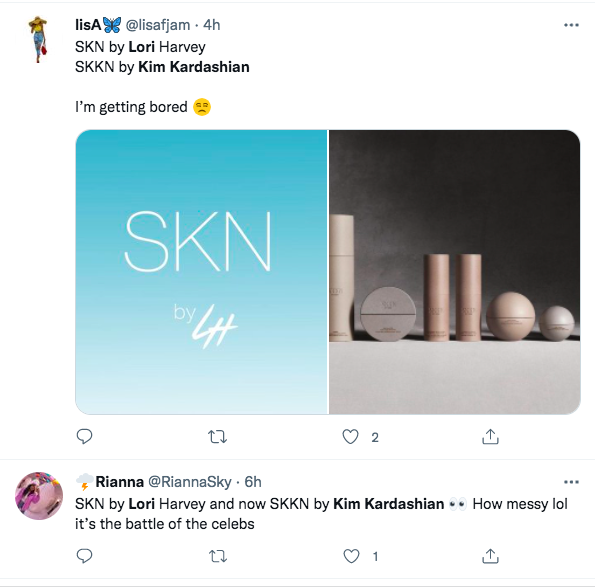Like lisA's tweet with 2 likes
Viewport: 595px width, 588px height.
350,437
